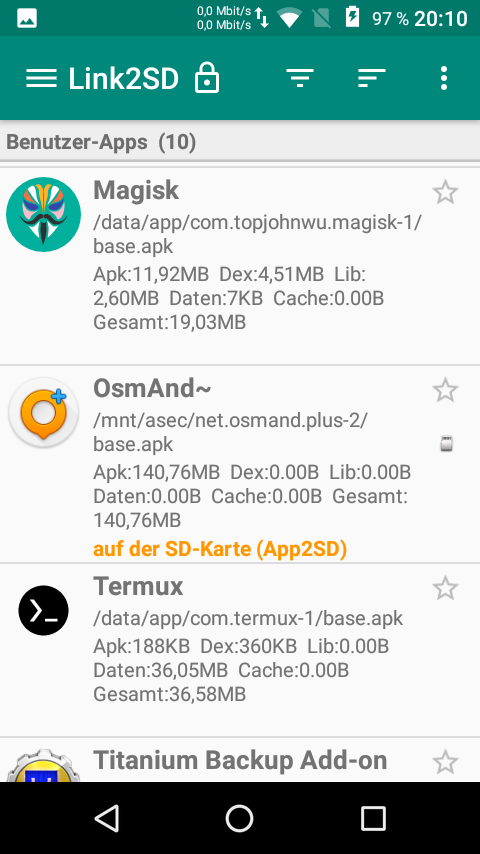Toggle favorite star for OsmAnd~
Viewport: 480px width, 854px height.
pos(445,390)
